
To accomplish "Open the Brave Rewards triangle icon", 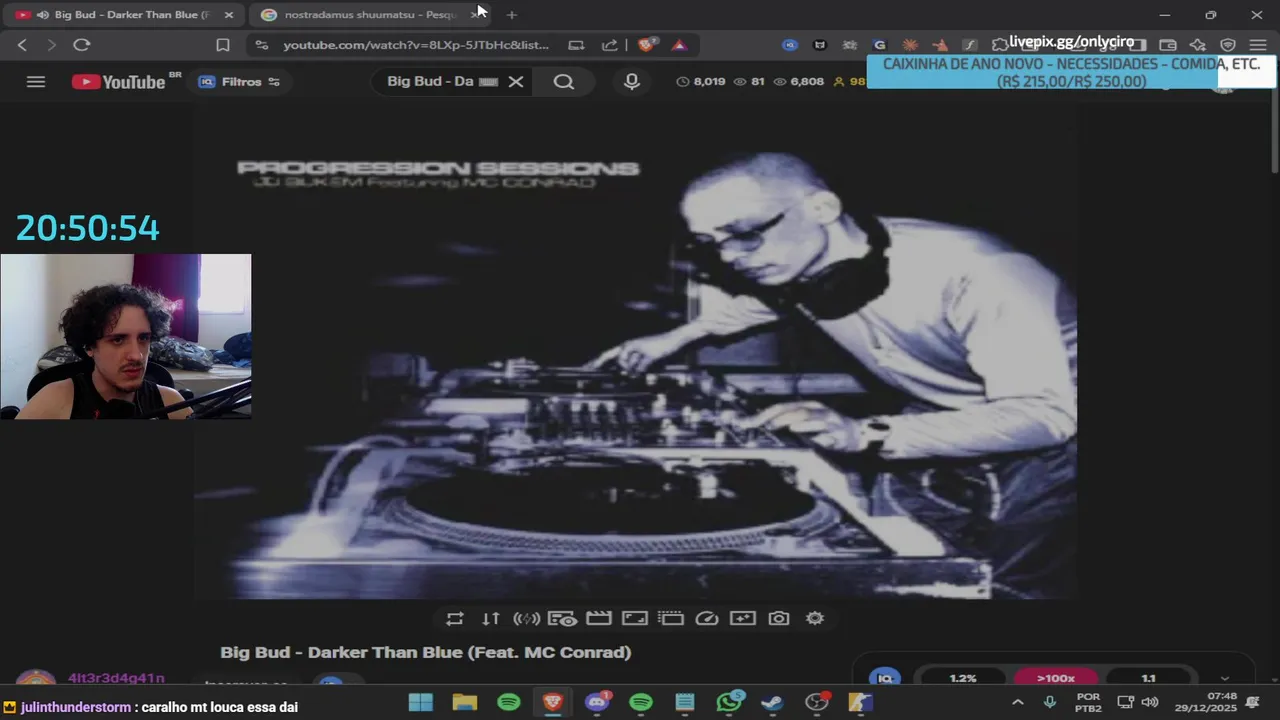I will 679,45.
